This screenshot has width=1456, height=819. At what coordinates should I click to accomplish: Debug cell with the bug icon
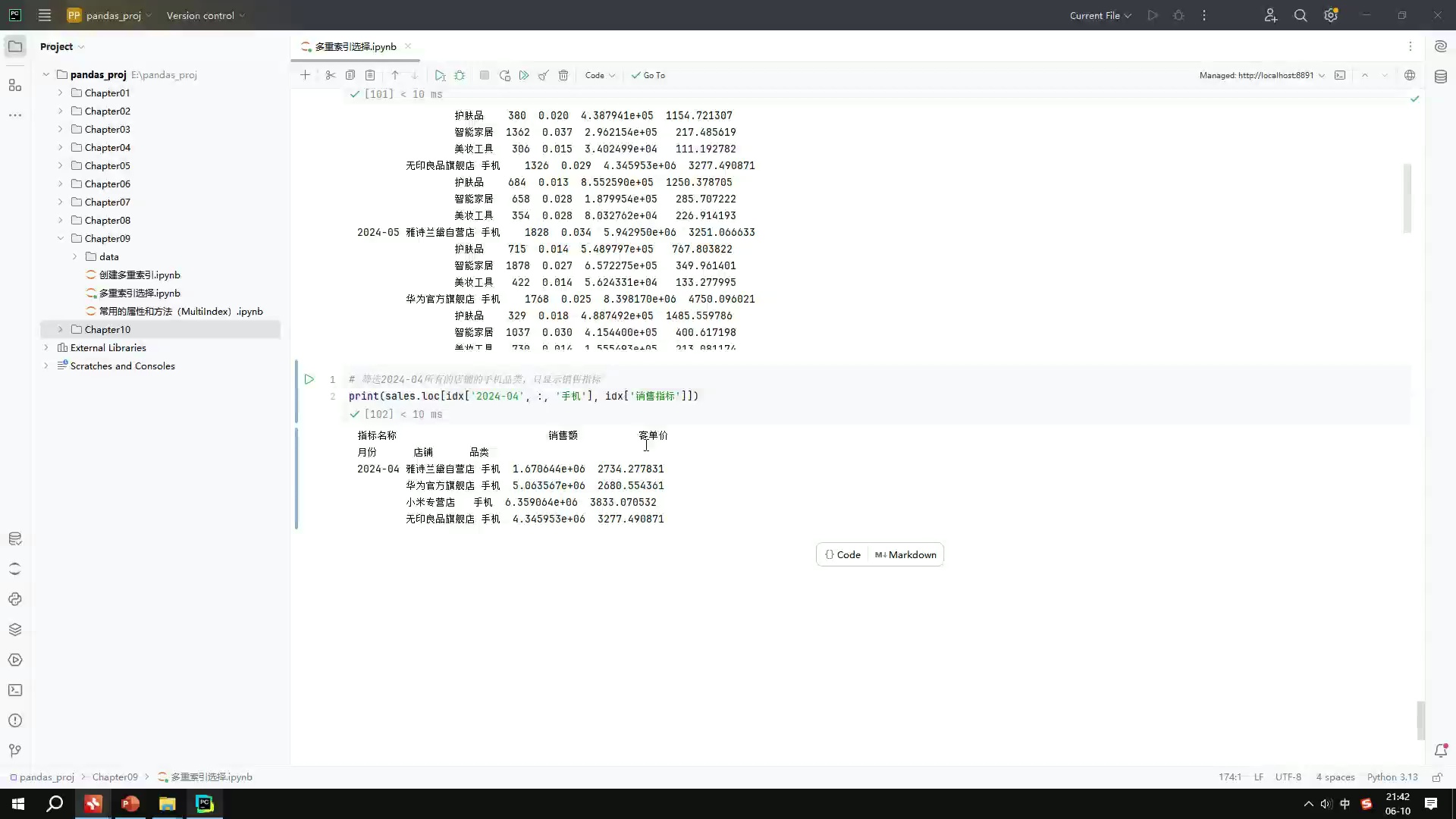point(460,75)
